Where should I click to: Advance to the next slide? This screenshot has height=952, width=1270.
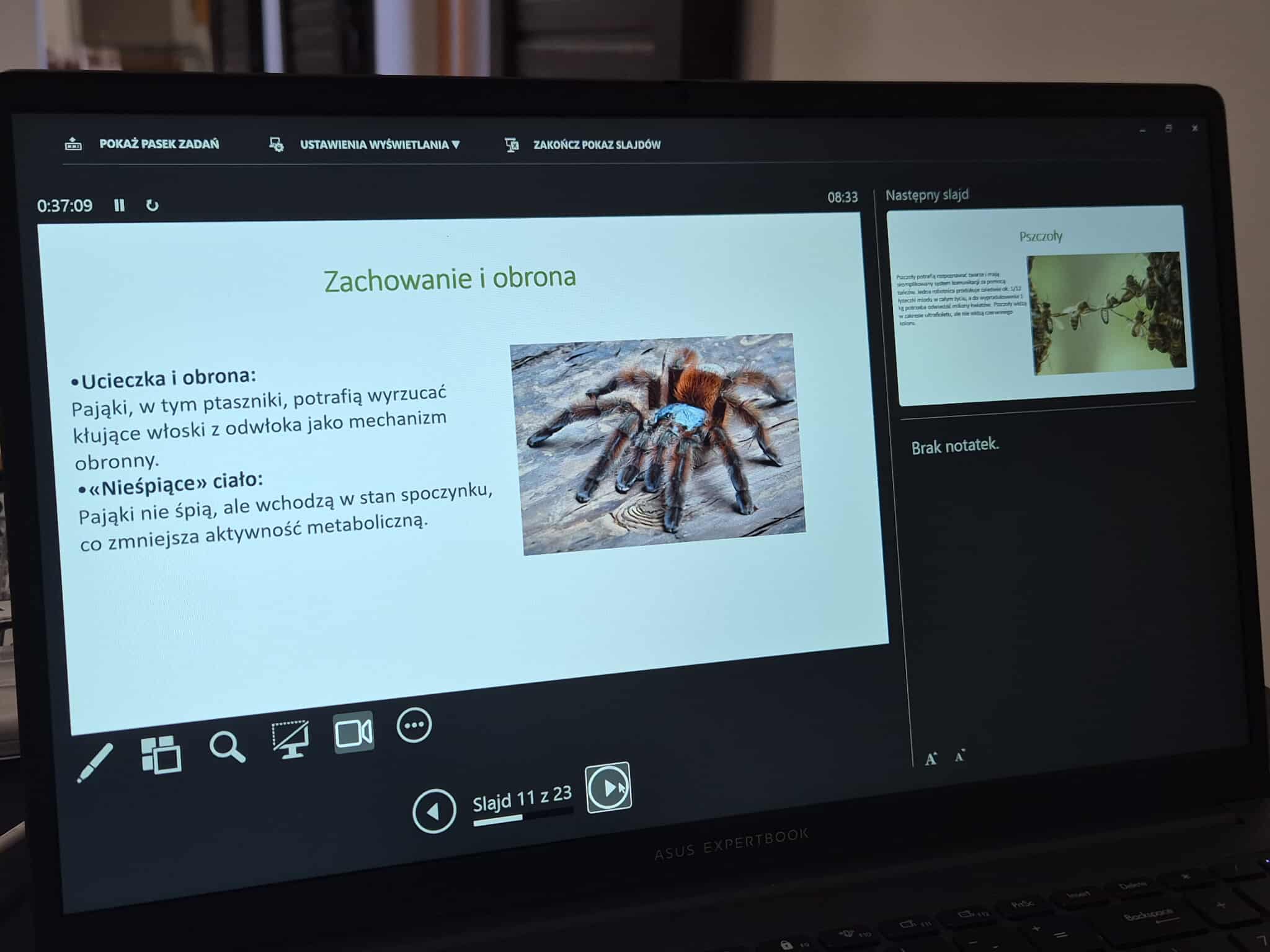click(x=608, y=788)
